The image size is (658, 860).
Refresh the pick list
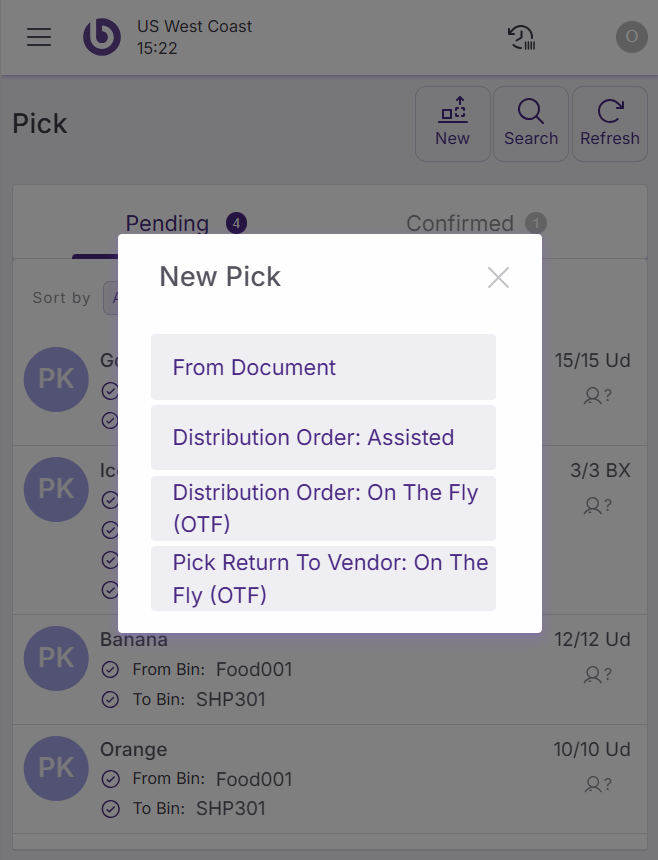tap(609, 124)
